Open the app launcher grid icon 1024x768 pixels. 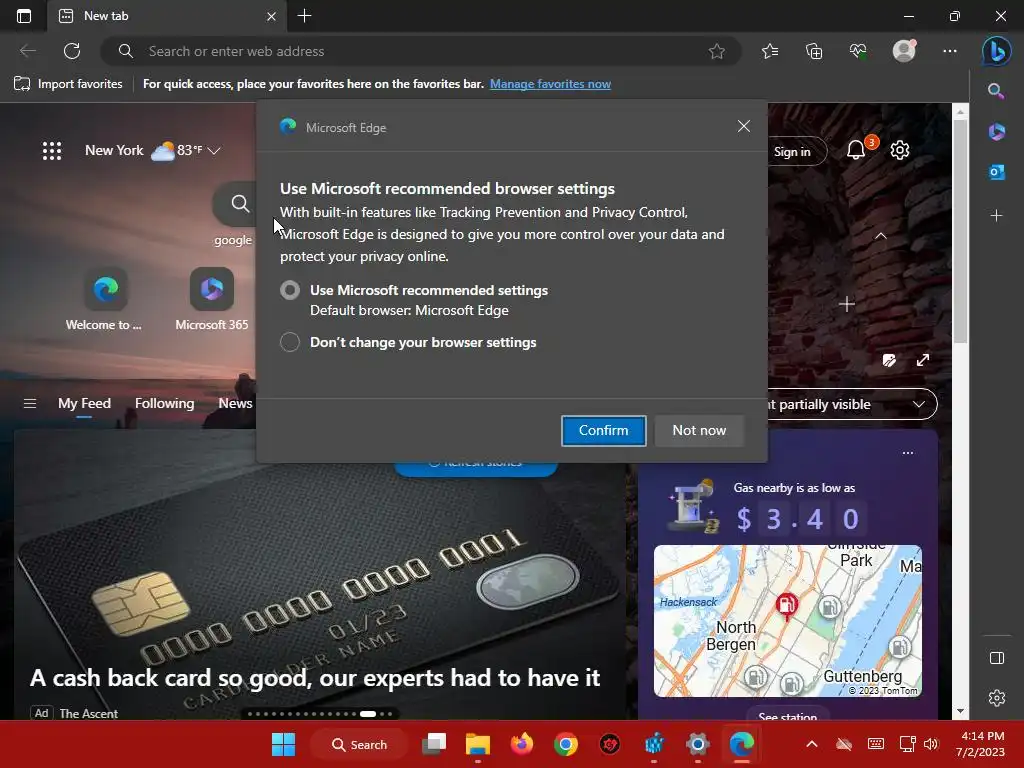[52, 151]
